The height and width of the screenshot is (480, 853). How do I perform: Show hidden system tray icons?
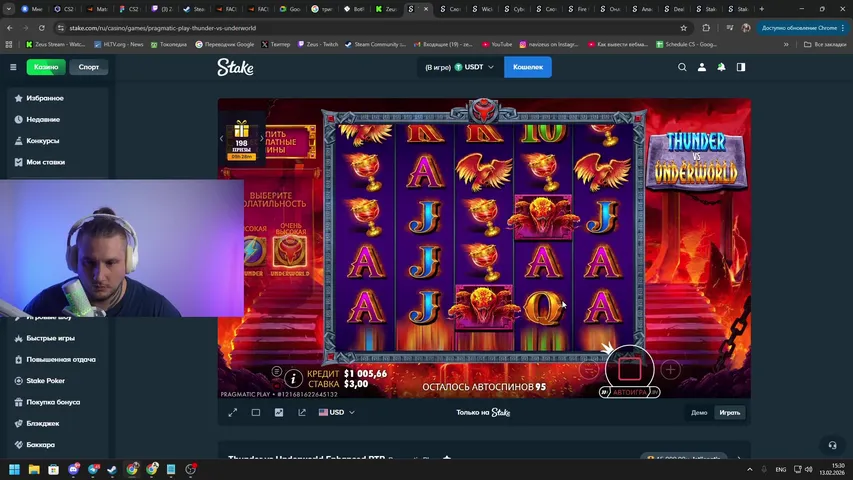[750, 469]
